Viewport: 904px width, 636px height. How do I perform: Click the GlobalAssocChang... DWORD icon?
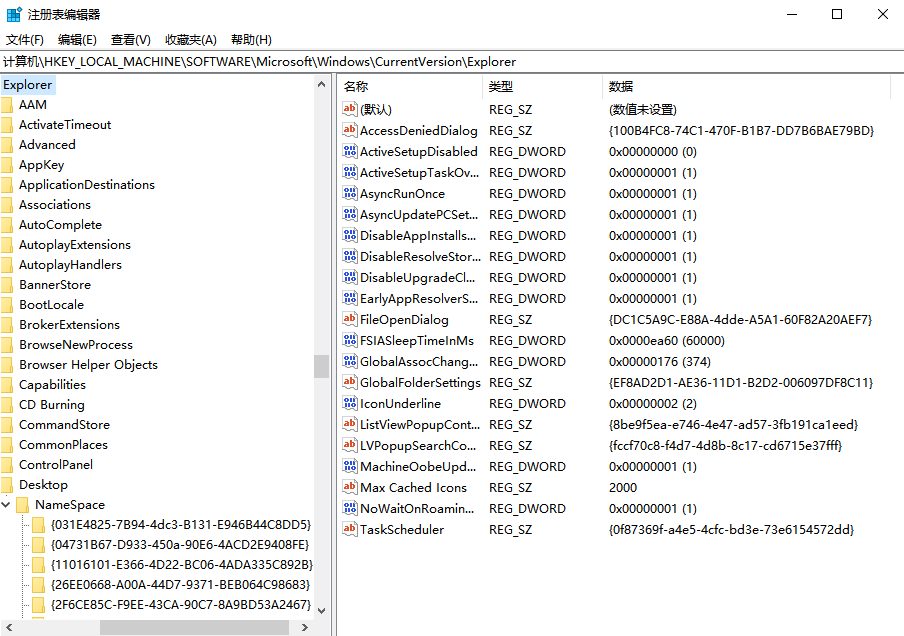[x=349, y=361]
